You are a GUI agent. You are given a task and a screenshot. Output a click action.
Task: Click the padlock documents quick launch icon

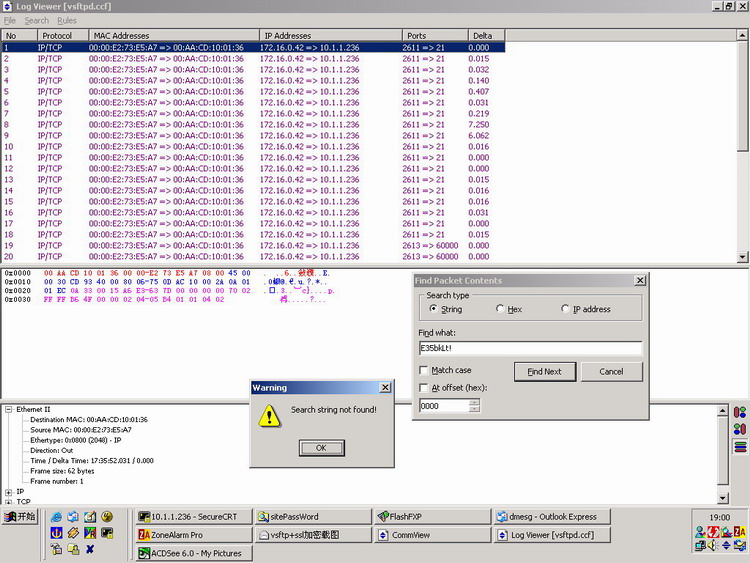(73, 549)
